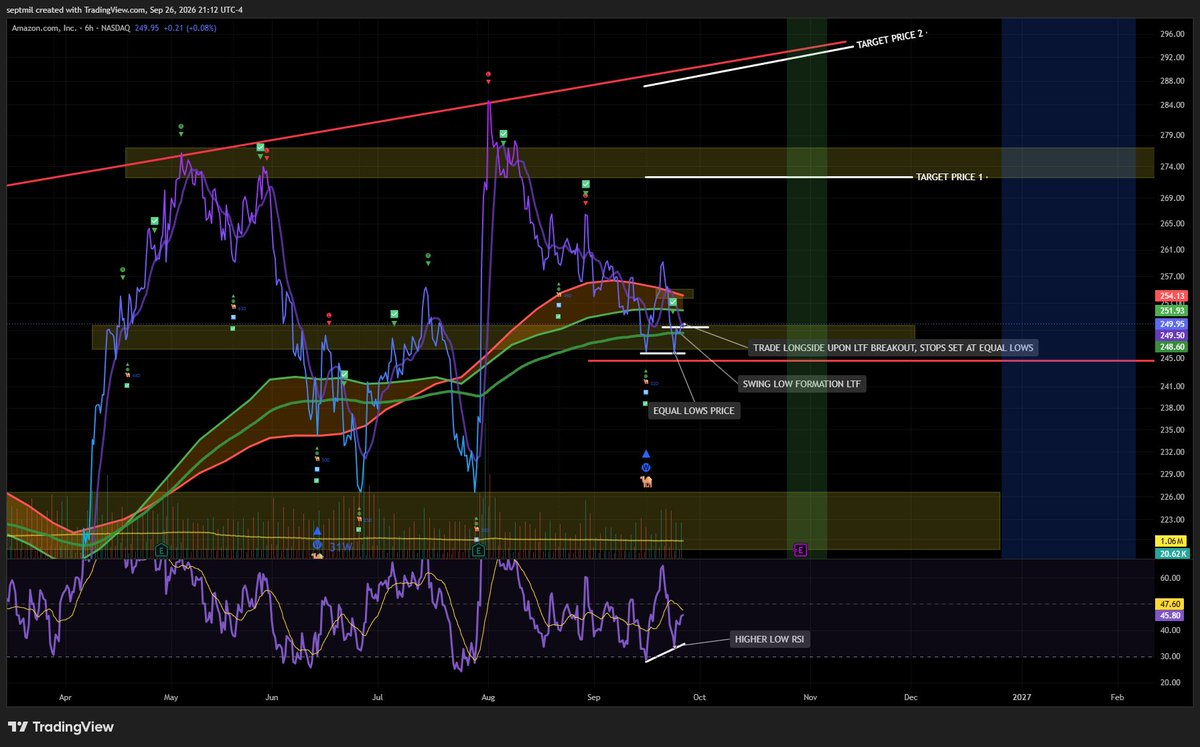Screen dimensions: 1200x747
Task: Click the red 254.13 price tag
Action: pos(1173,296)
